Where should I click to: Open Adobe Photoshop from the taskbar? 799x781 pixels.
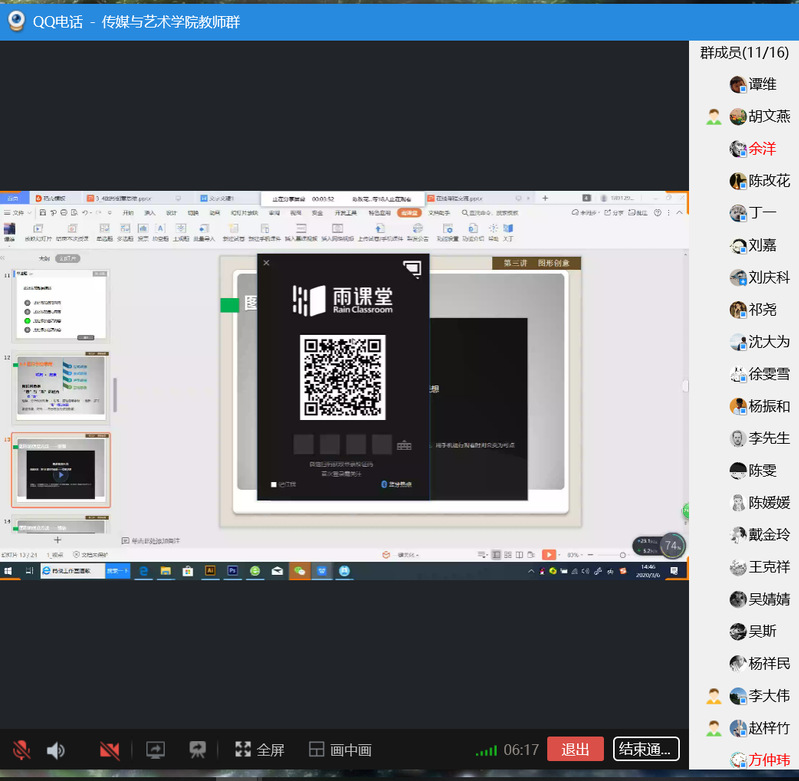point(232,571)
